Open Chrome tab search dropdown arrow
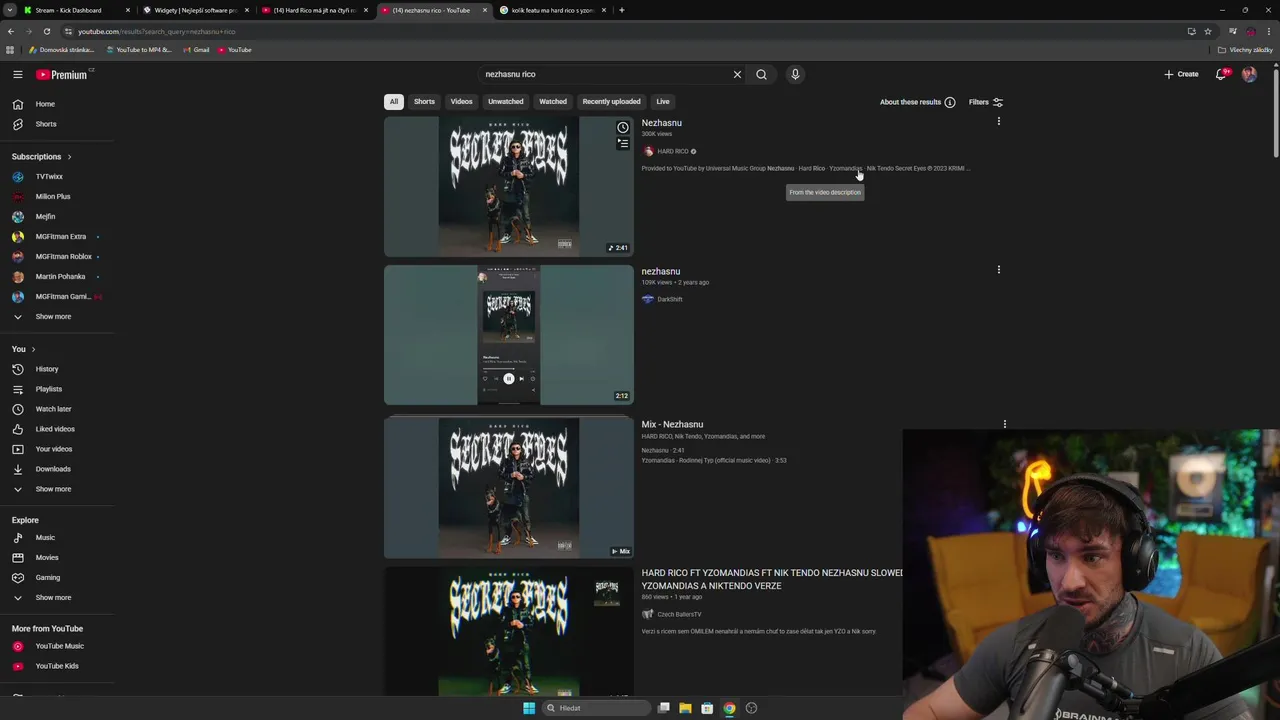The height and width of the screenshot is (720, 1280). click(x=10, y=10)
